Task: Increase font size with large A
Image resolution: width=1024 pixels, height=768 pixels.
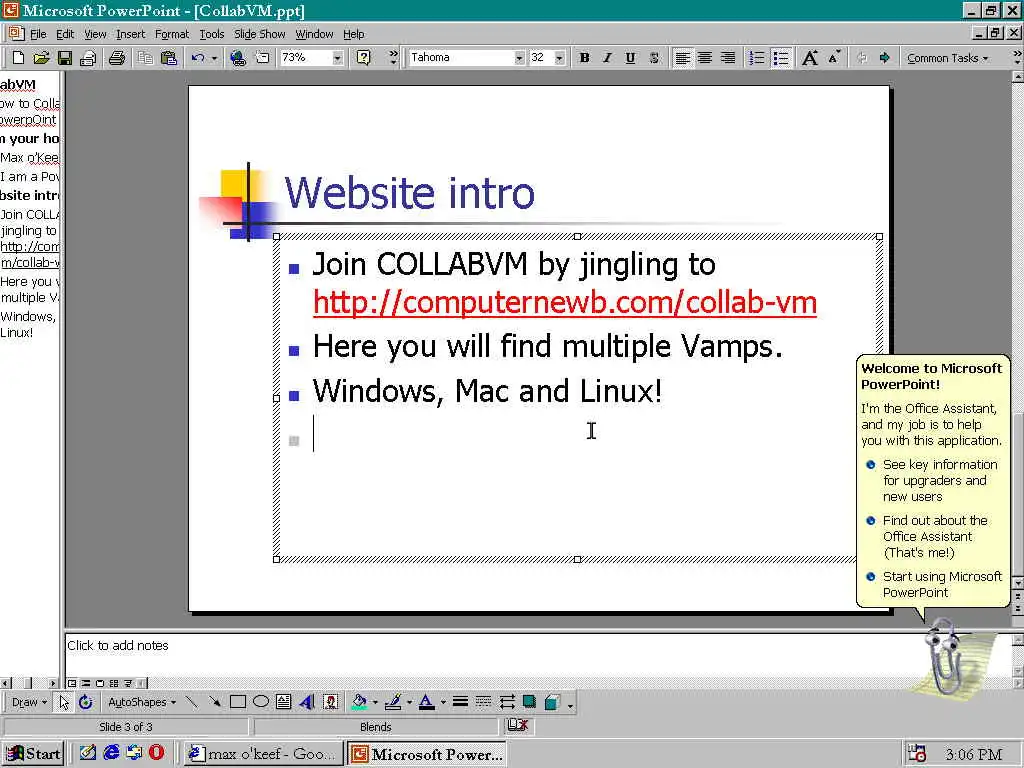Action: 810,58
